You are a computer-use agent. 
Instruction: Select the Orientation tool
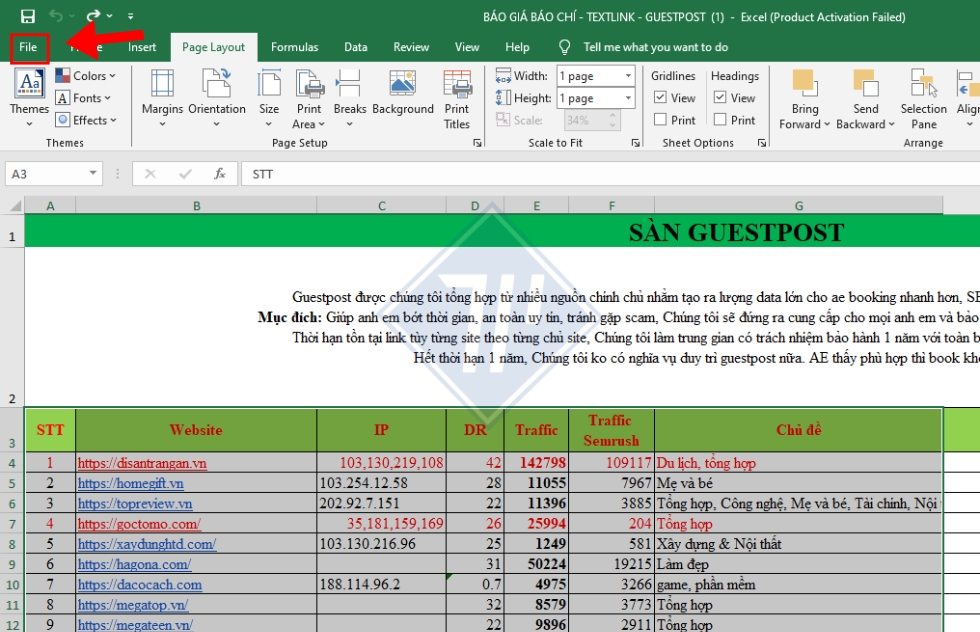(x=216, y=100)
